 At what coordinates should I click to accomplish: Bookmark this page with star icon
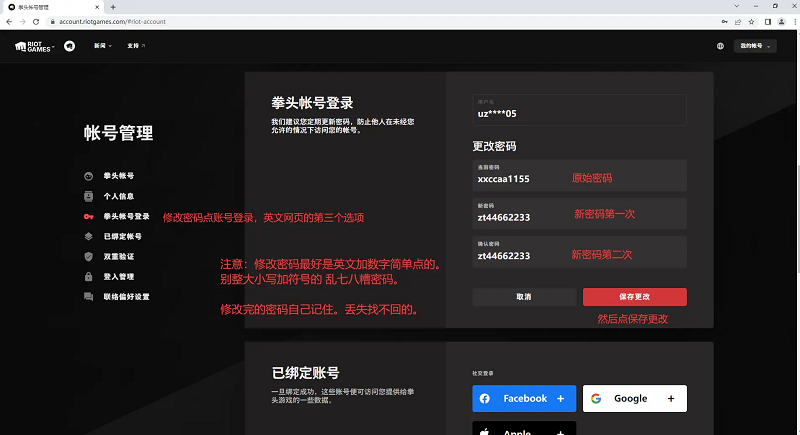752,21
